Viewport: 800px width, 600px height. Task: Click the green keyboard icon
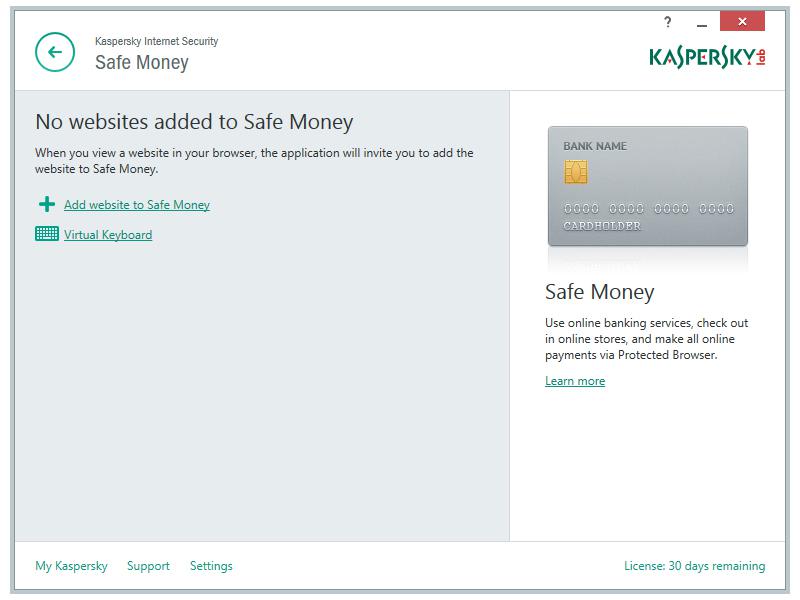(46, 234)
